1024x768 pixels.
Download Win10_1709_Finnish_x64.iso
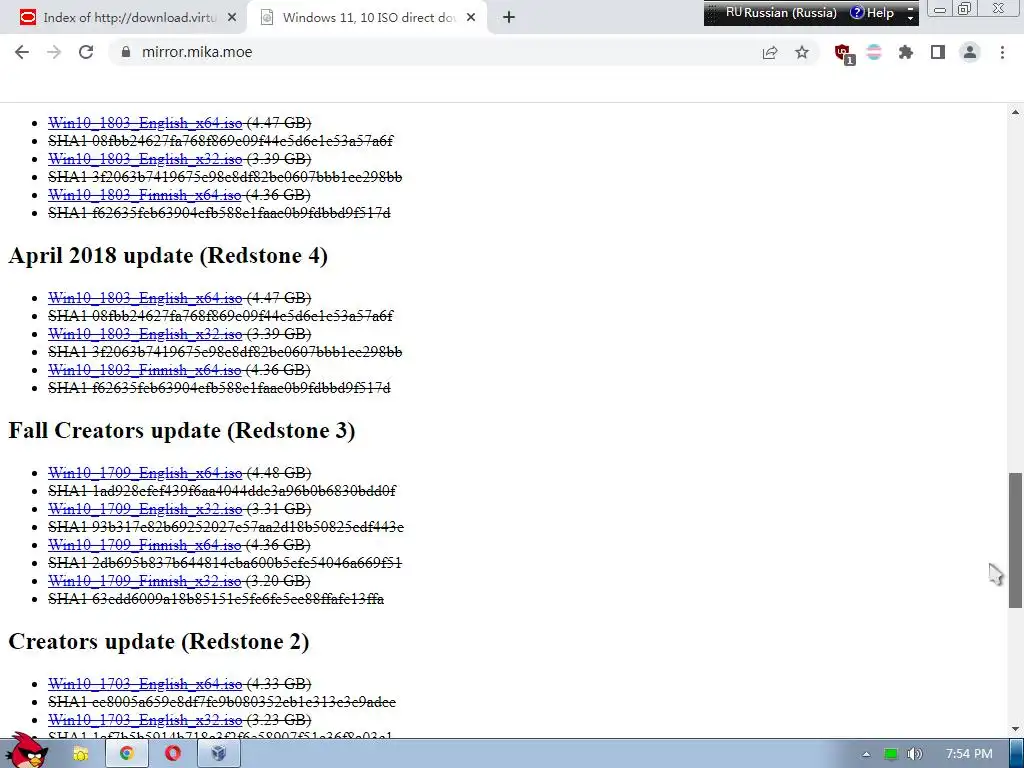click(x=144, y=545)
